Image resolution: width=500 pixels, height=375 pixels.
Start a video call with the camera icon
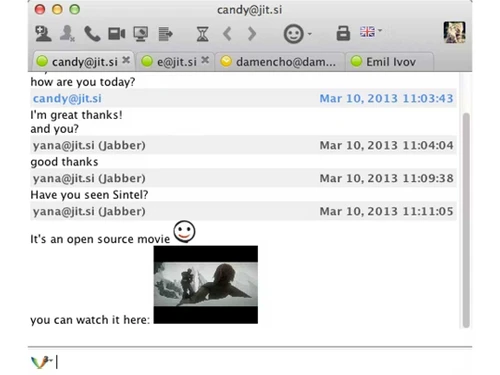point(117,34)
